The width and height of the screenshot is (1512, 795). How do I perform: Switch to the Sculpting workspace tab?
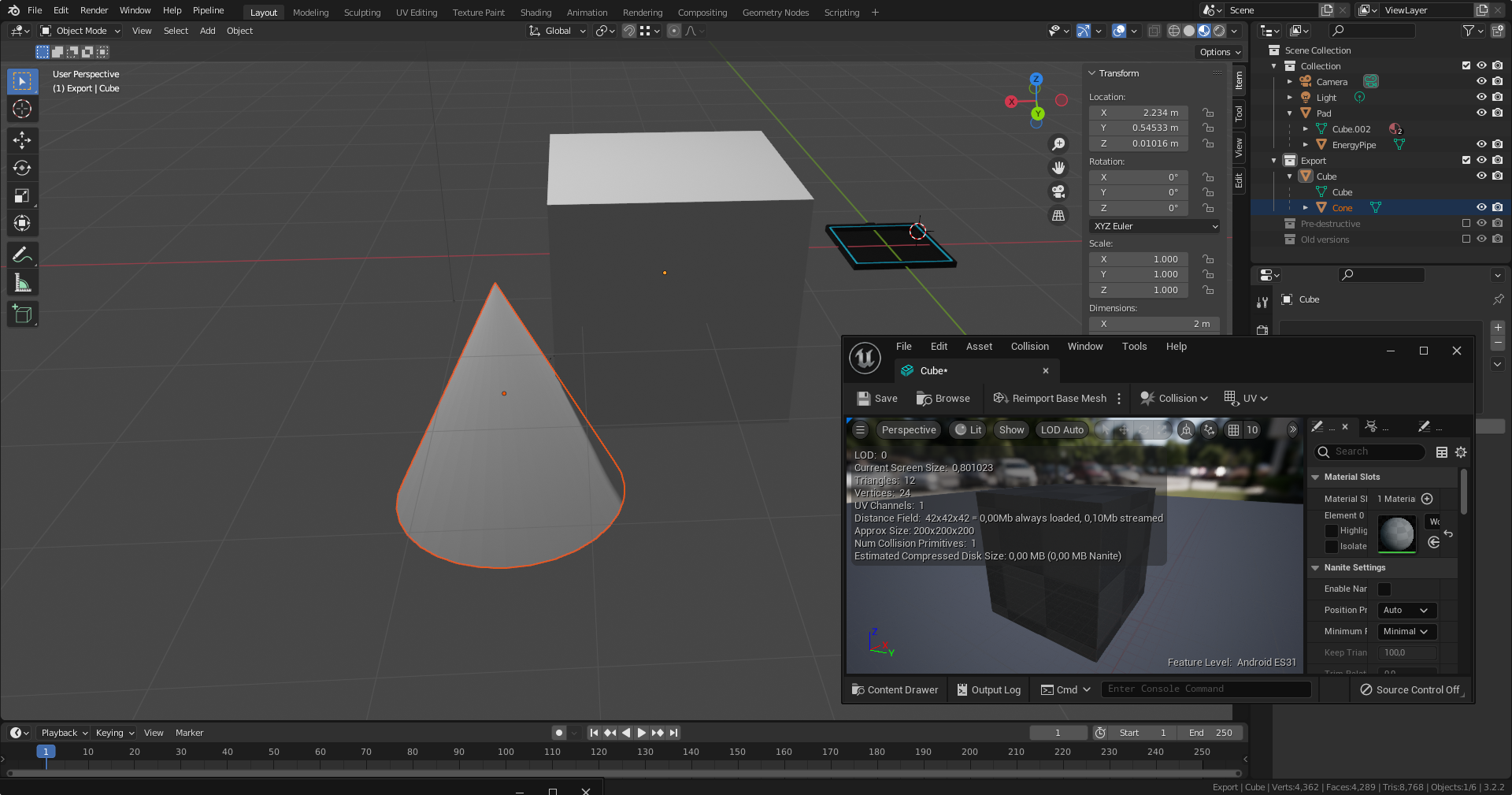coord(361,12)
